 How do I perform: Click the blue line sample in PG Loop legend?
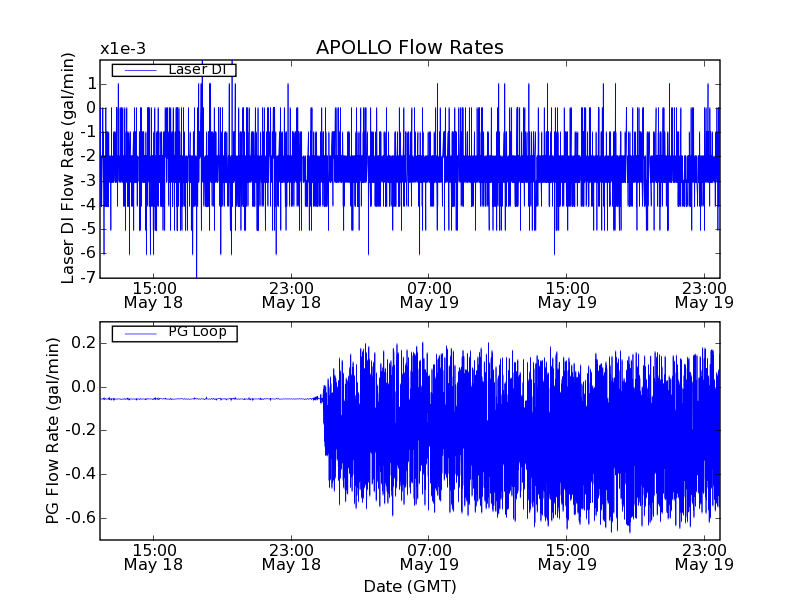click(x=135, y=333)
